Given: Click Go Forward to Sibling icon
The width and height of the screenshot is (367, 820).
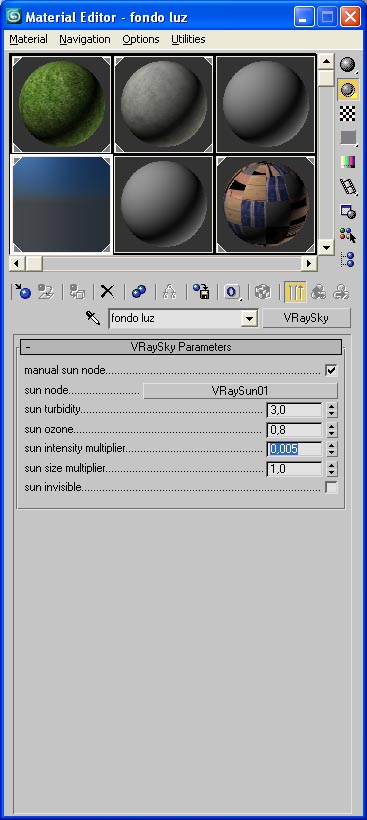Looking at the screenshot, I should coord(341,292).
